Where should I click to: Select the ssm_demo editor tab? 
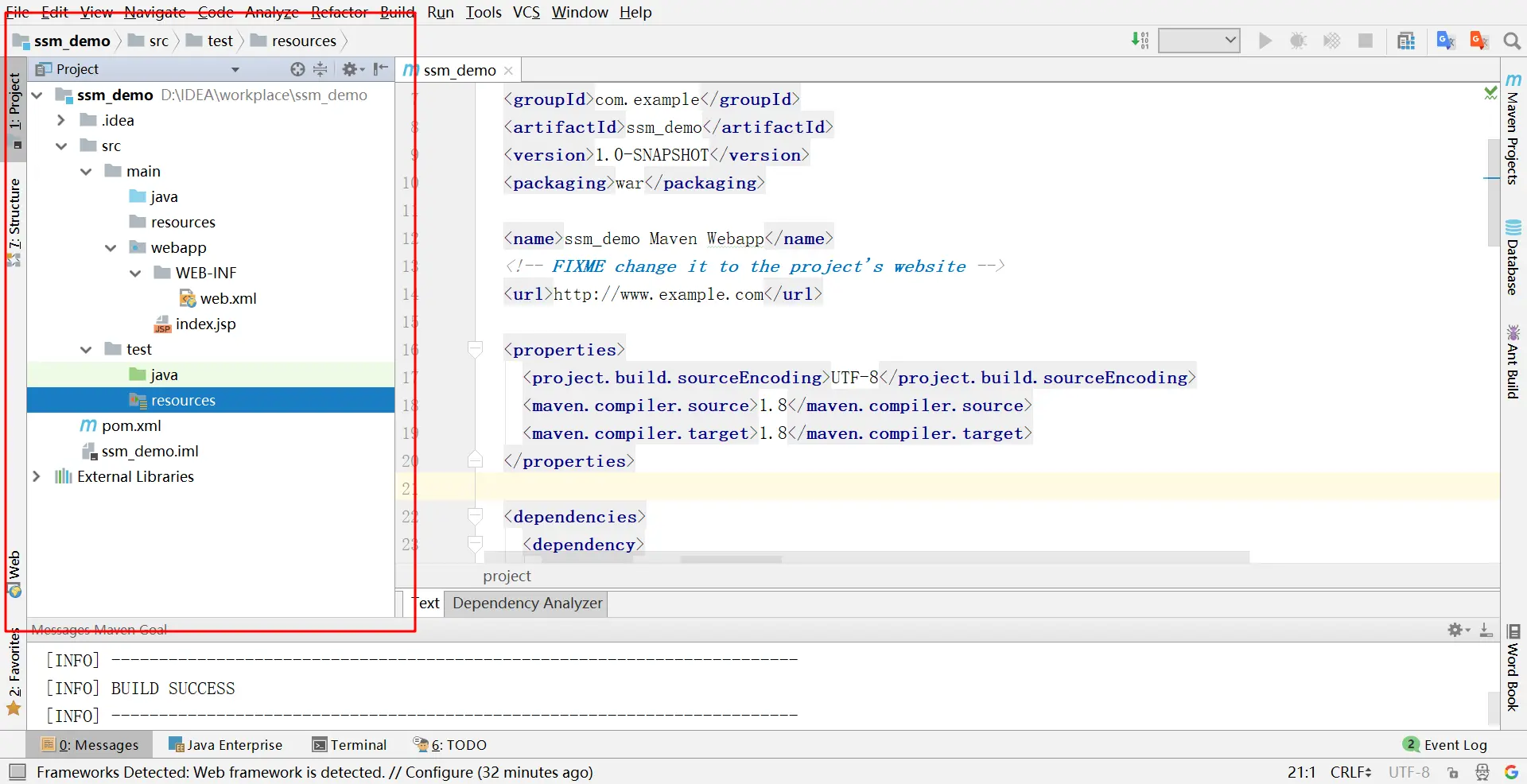tap(459, 70)
